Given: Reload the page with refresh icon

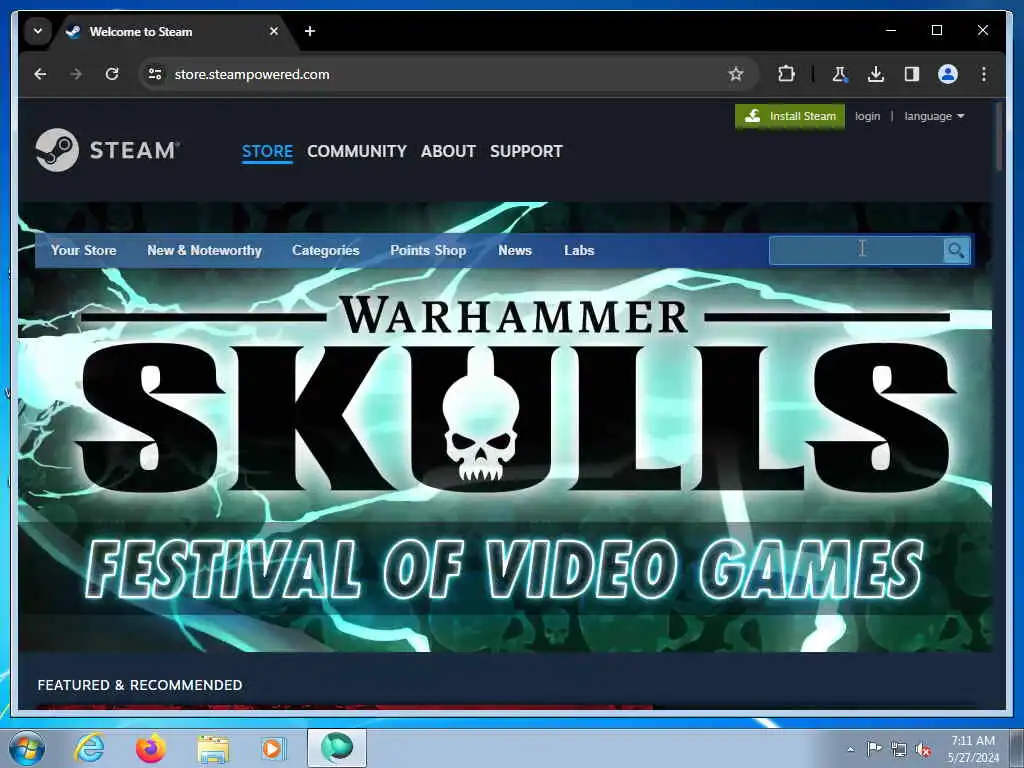Looking at the screenshot, I should [x=112, y=74].
